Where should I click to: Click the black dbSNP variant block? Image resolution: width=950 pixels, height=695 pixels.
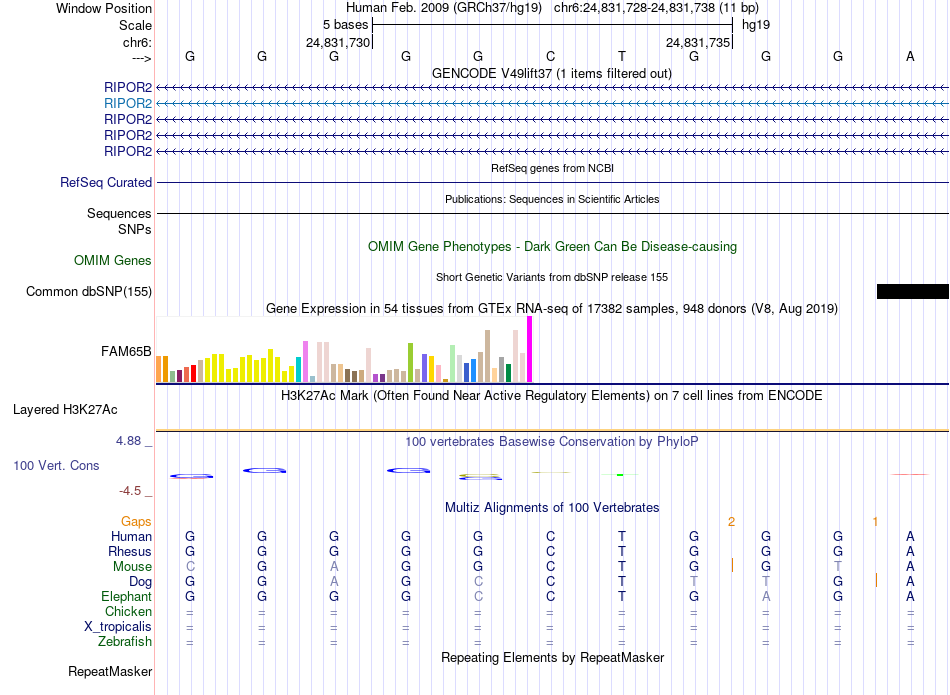point(912,291)
